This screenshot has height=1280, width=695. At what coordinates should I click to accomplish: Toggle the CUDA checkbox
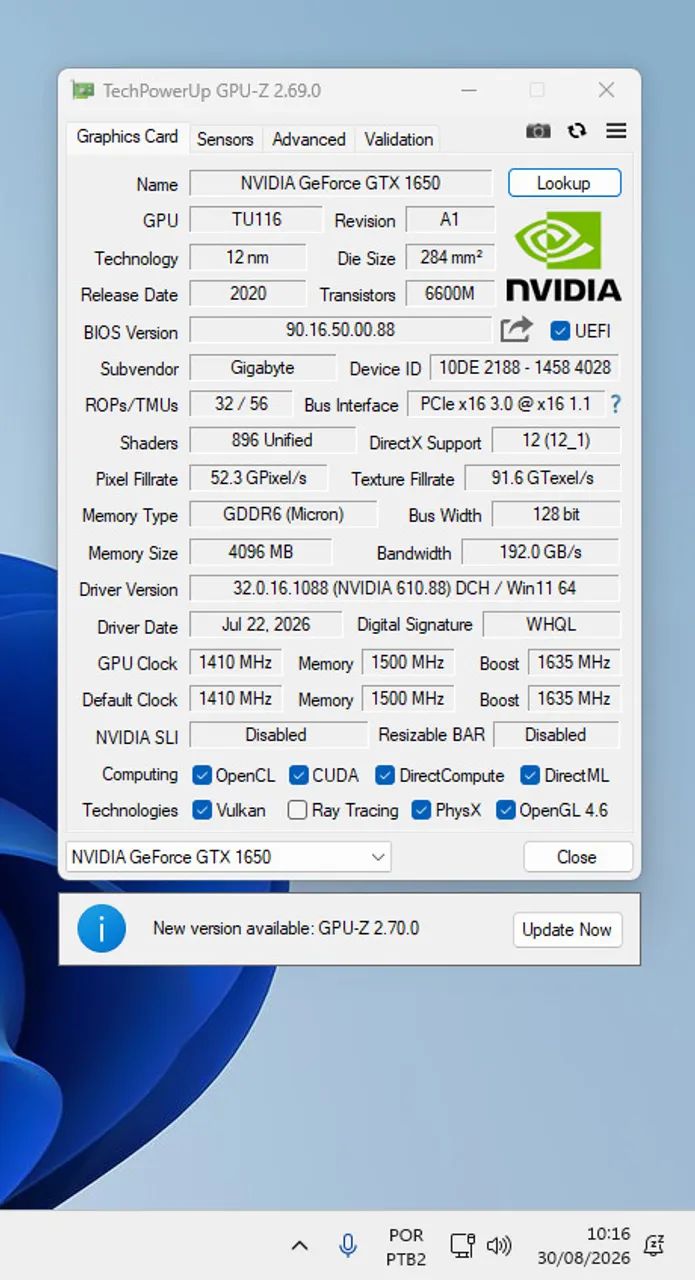point(298,775)
